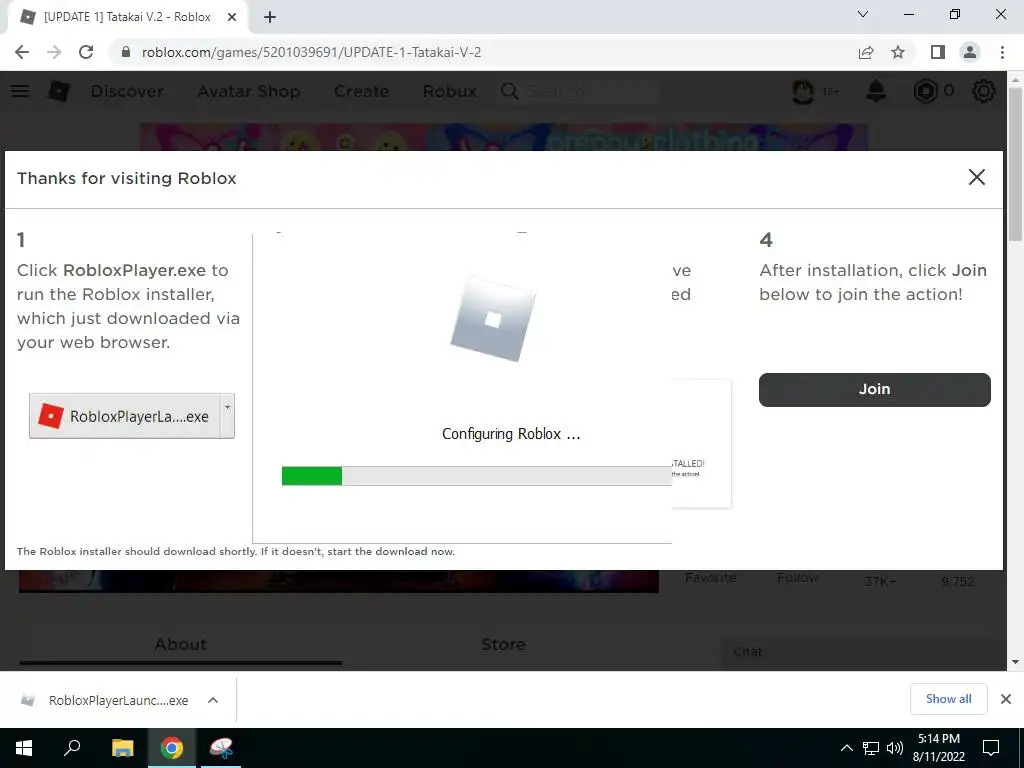
Task: Open the dropdown arrow beside RobloxPlayerLa....exe illustration
Action: coord(227,415)
